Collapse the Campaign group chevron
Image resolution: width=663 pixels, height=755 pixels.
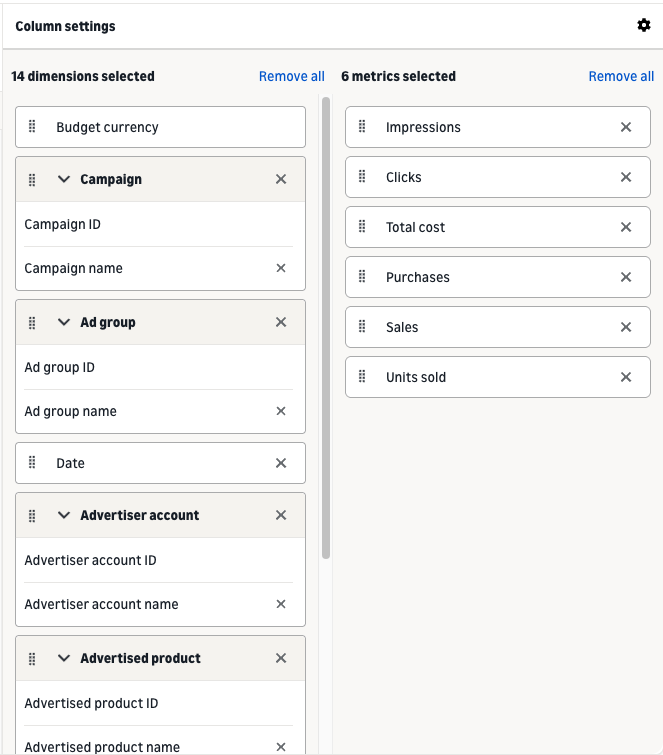pos(64,179)
